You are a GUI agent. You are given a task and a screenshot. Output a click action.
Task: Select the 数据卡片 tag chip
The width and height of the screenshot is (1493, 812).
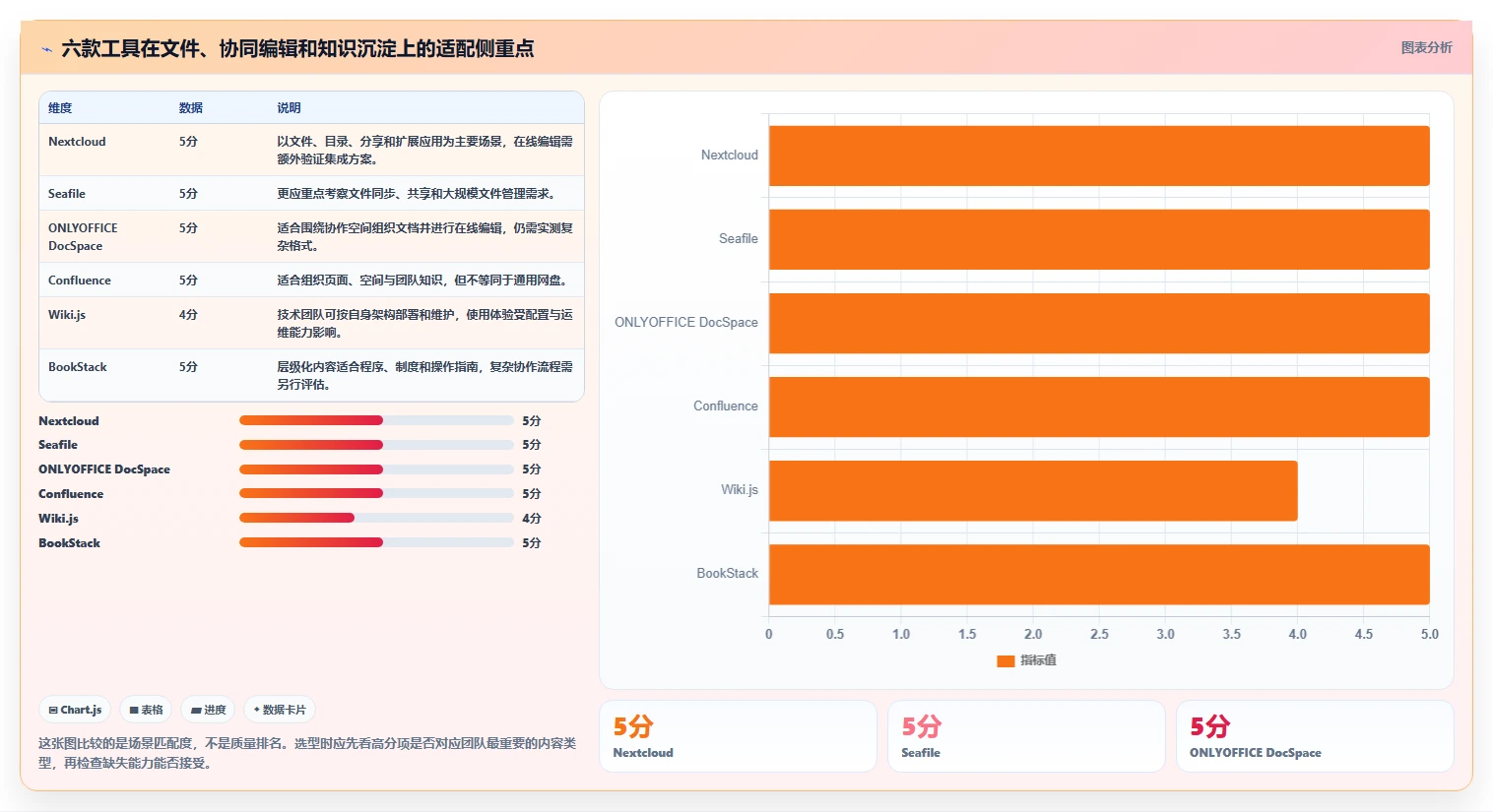point(280,710)
